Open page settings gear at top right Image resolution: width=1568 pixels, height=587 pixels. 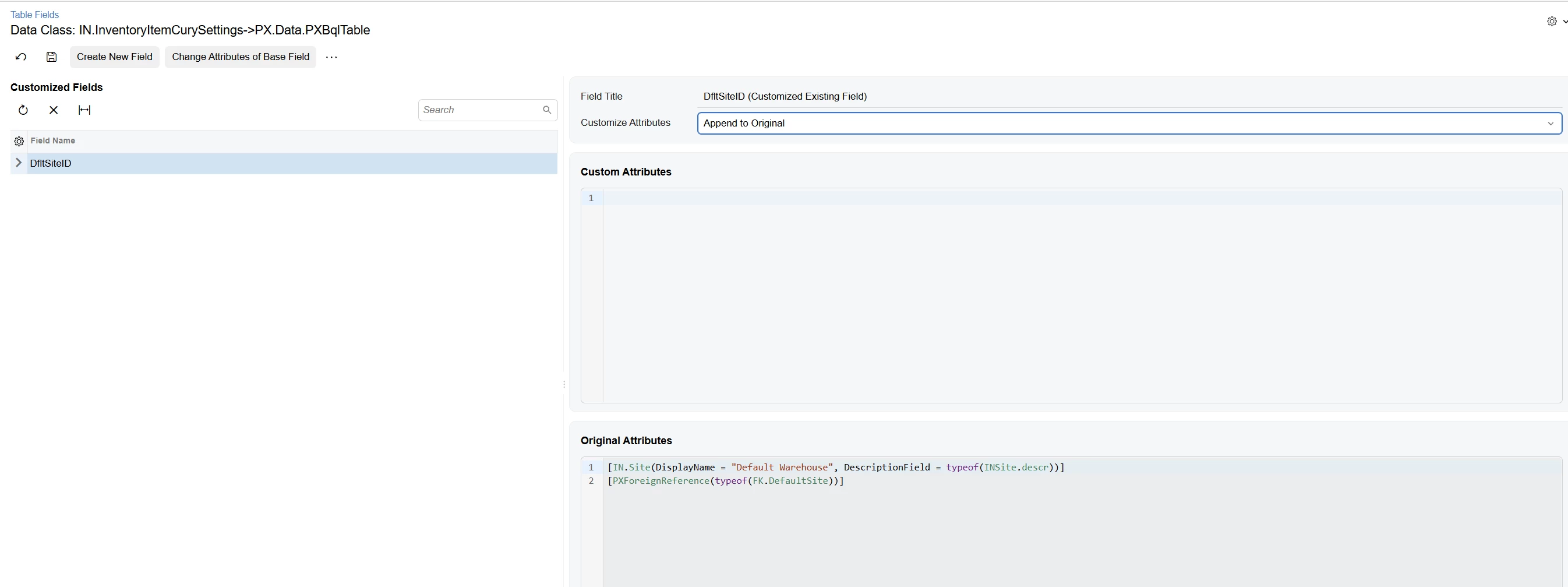pyautogui.click(x=1552, y=22)
